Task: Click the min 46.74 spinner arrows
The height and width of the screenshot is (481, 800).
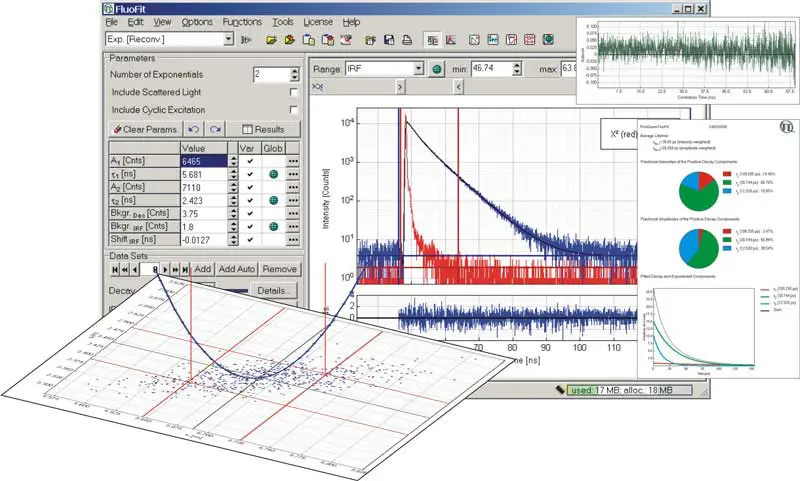Action: (x=517, y=68)
